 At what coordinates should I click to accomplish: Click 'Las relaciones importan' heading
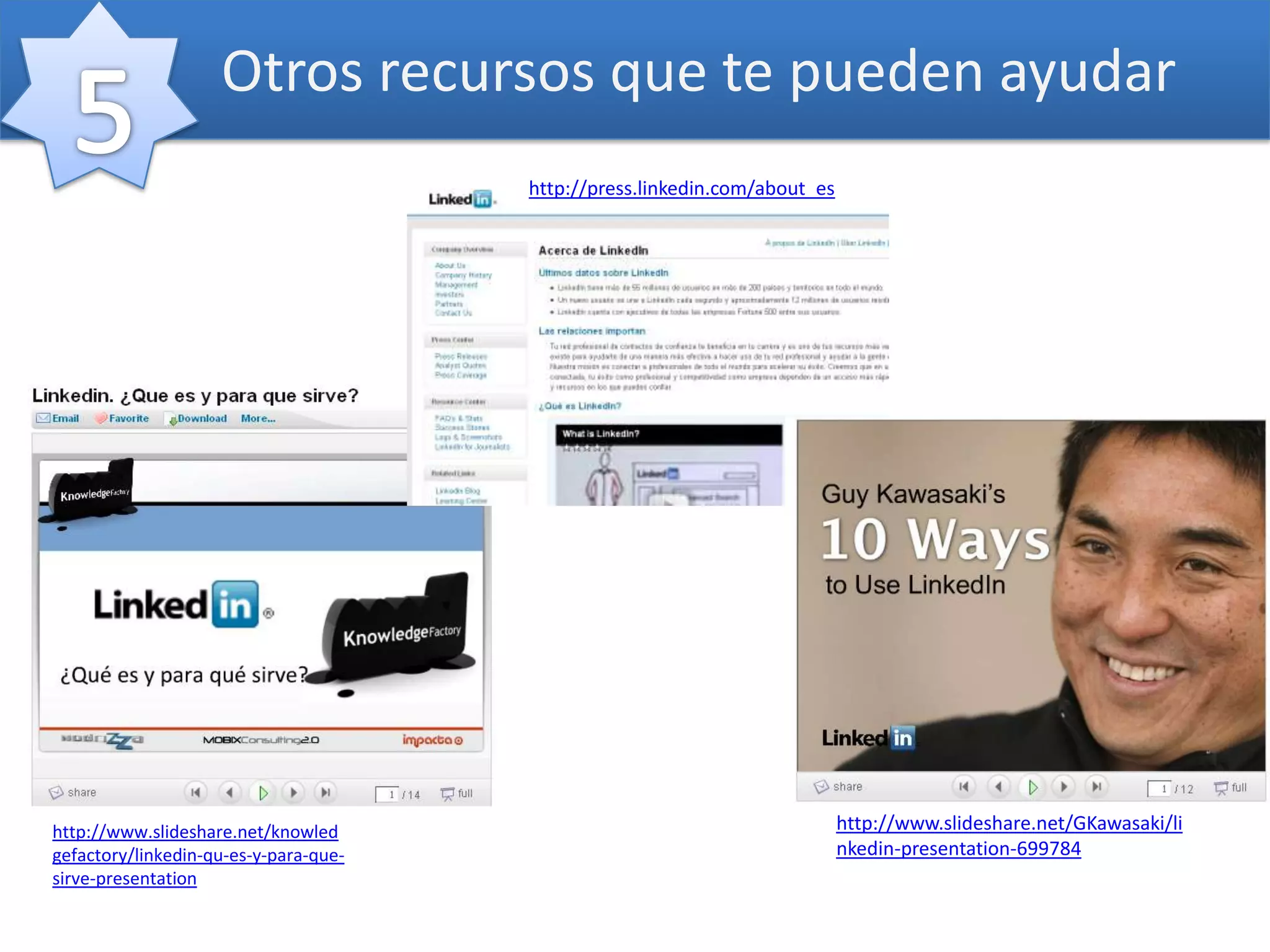click(x=592, y=331)
